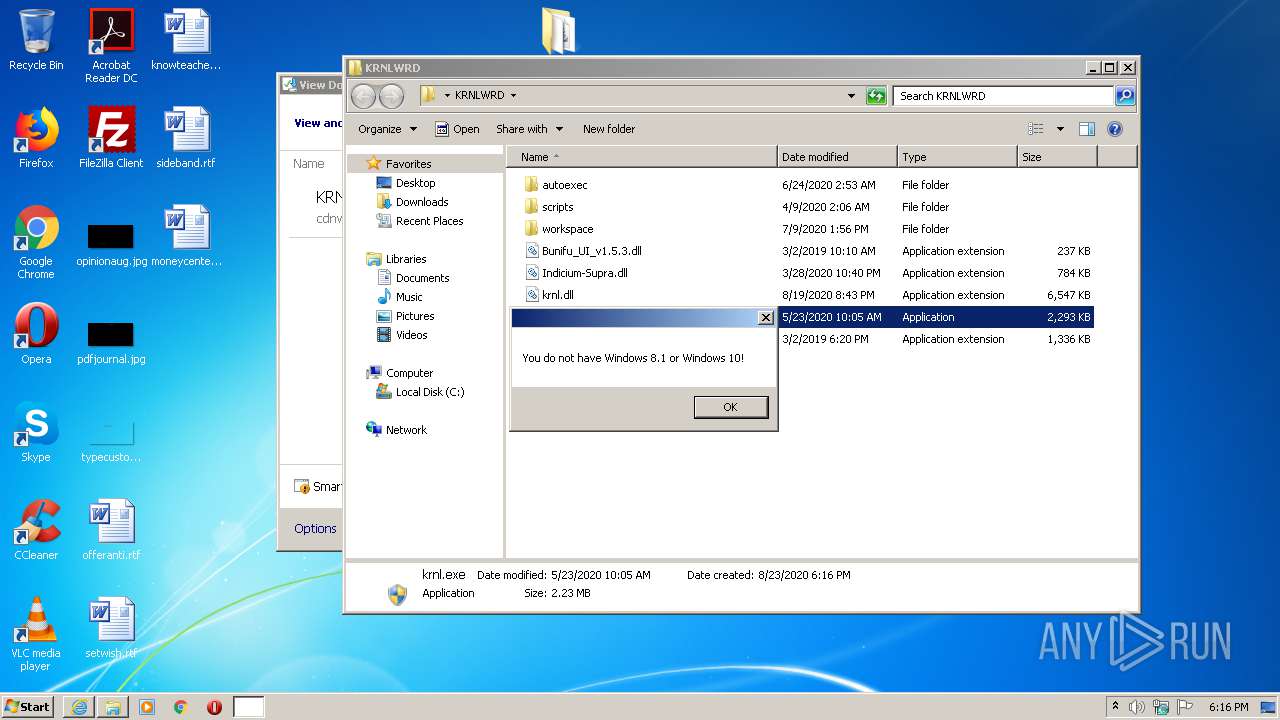Open the Organize menu

click(387, 129)
